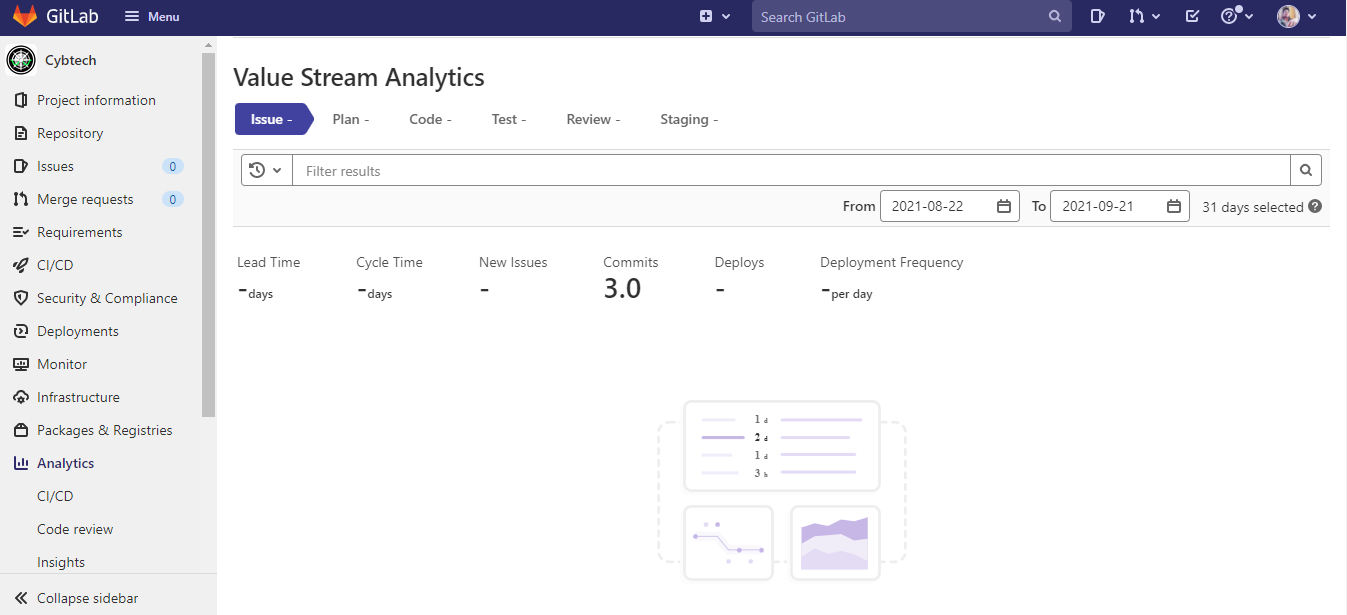Click the Packages & Registries icon
The width and height of the screenshot is (1347, 615).
(21, 430)
